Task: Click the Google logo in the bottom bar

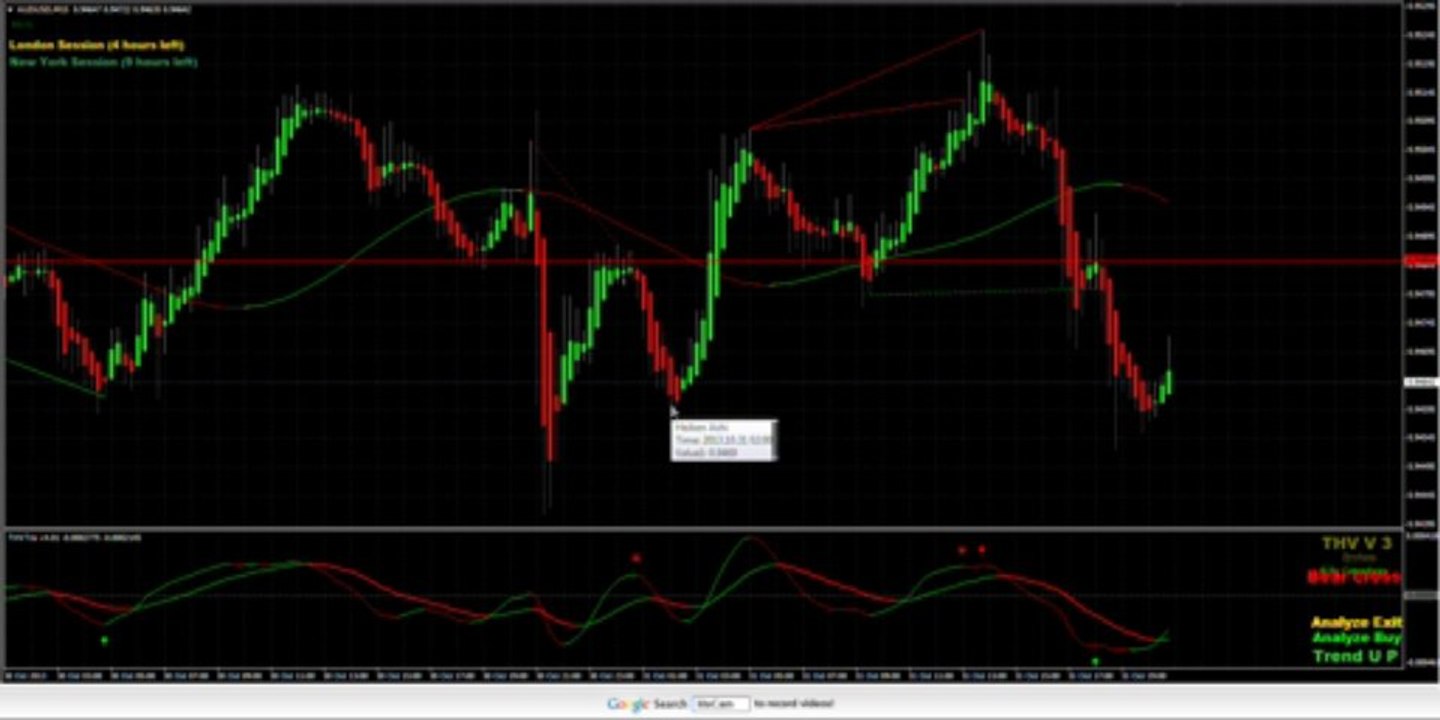Action: point(629,704)
